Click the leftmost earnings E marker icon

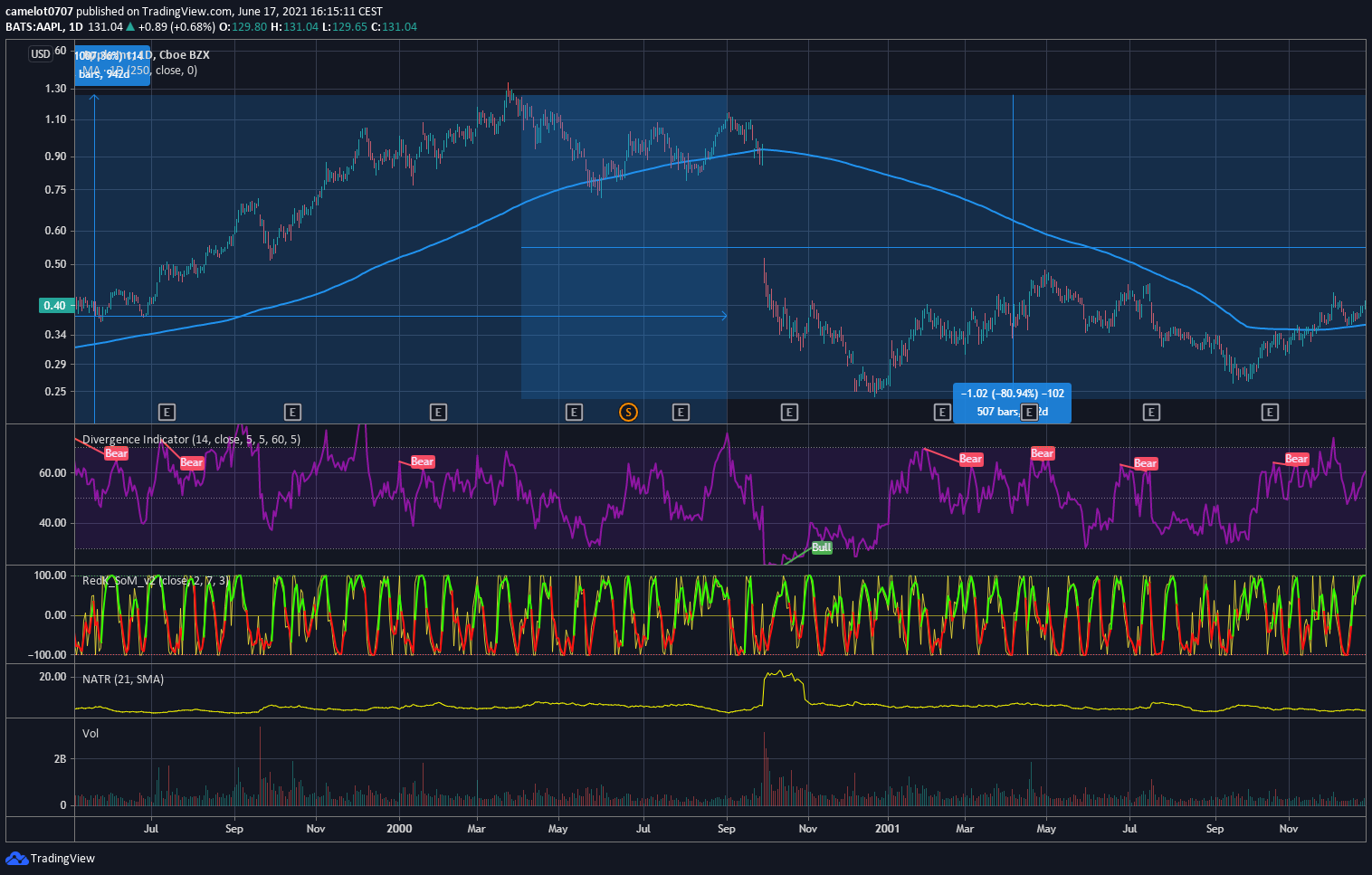click(x=167, y=413)
